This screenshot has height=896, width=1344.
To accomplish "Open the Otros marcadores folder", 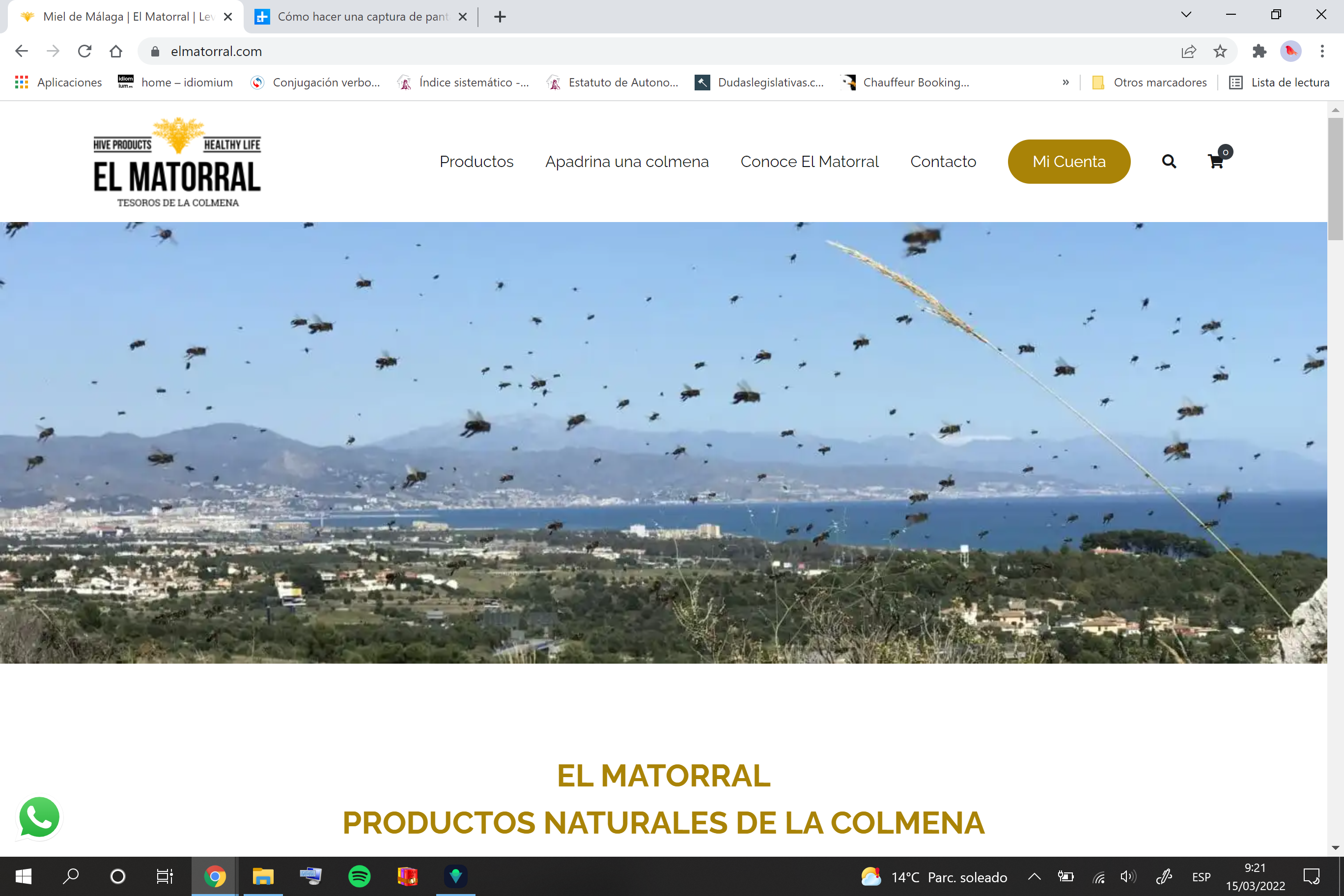I will coord(1149,83).
